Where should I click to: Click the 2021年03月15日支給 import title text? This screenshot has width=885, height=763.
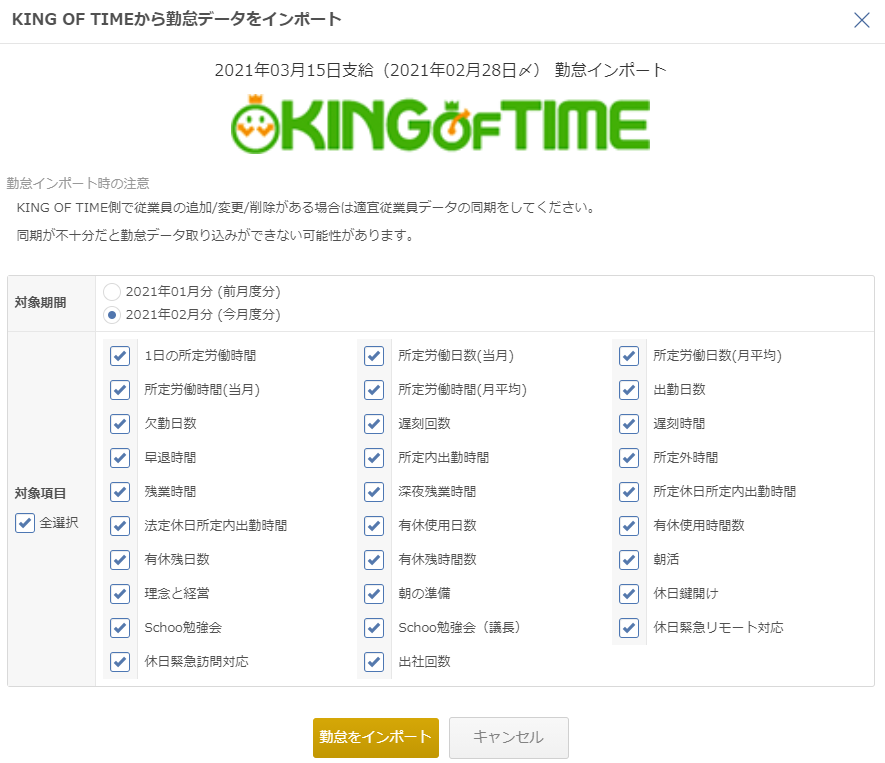440,70
